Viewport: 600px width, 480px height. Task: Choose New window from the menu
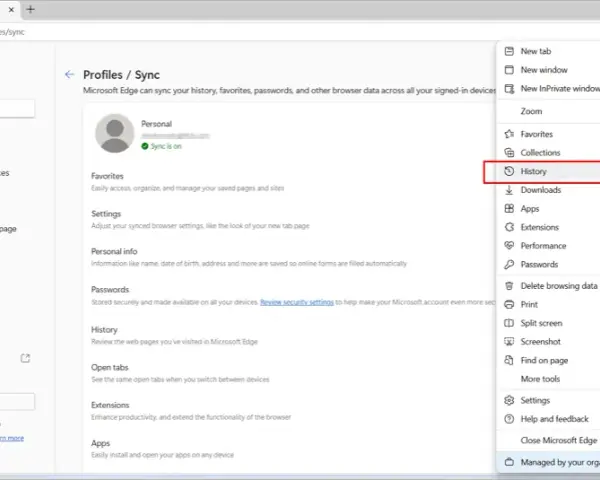[x=548, y=70]
